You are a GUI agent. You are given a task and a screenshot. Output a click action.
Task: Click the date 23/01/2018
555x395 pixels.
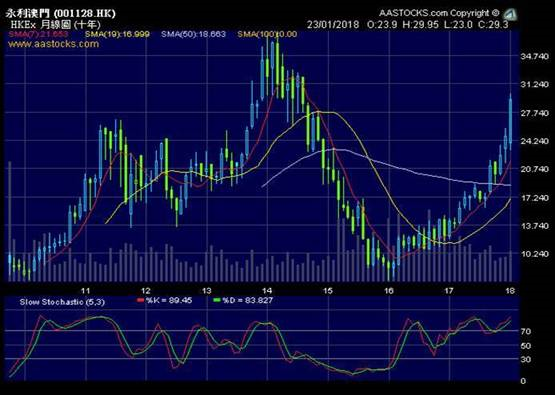(333, 25)
